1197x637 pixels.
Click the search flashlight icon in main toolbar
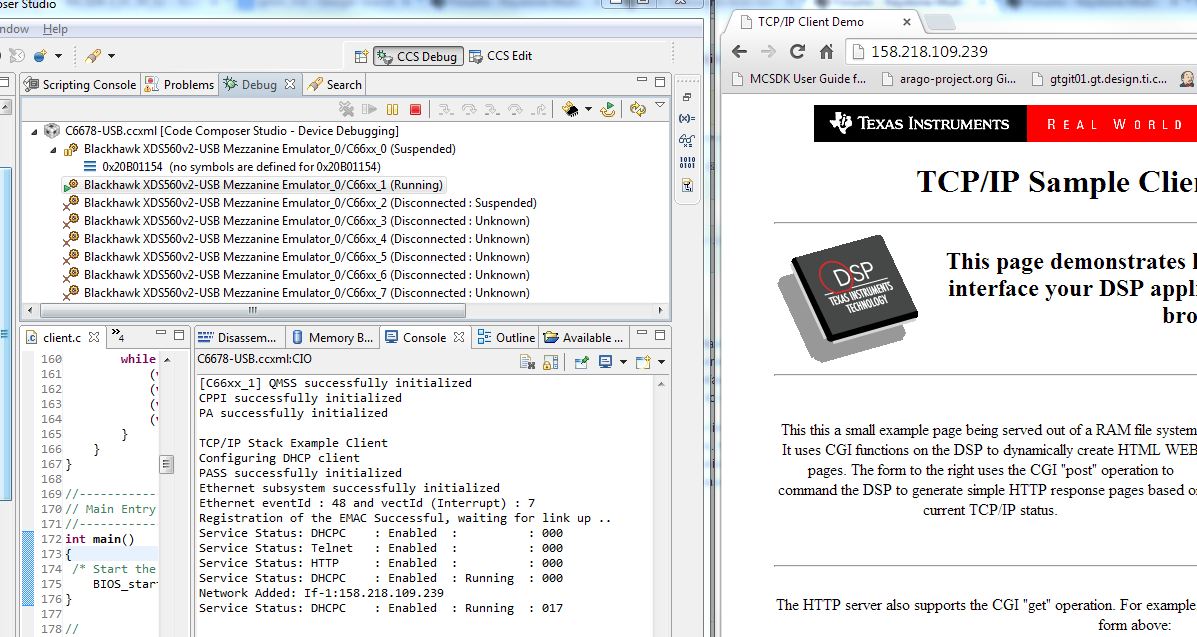(93, 56)
